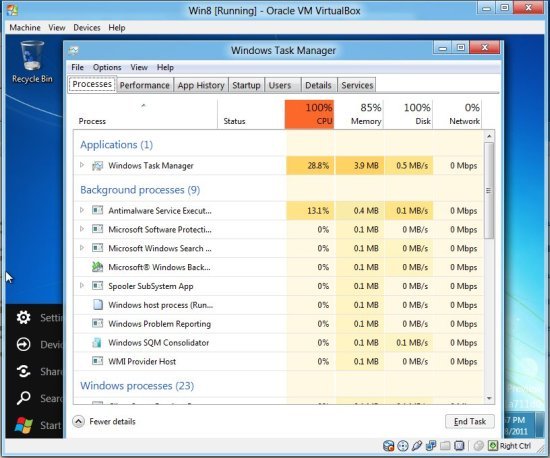Open VirtualBox Machine menu
550x458 pixels.
pyautogui.click(x=25, y=28)
